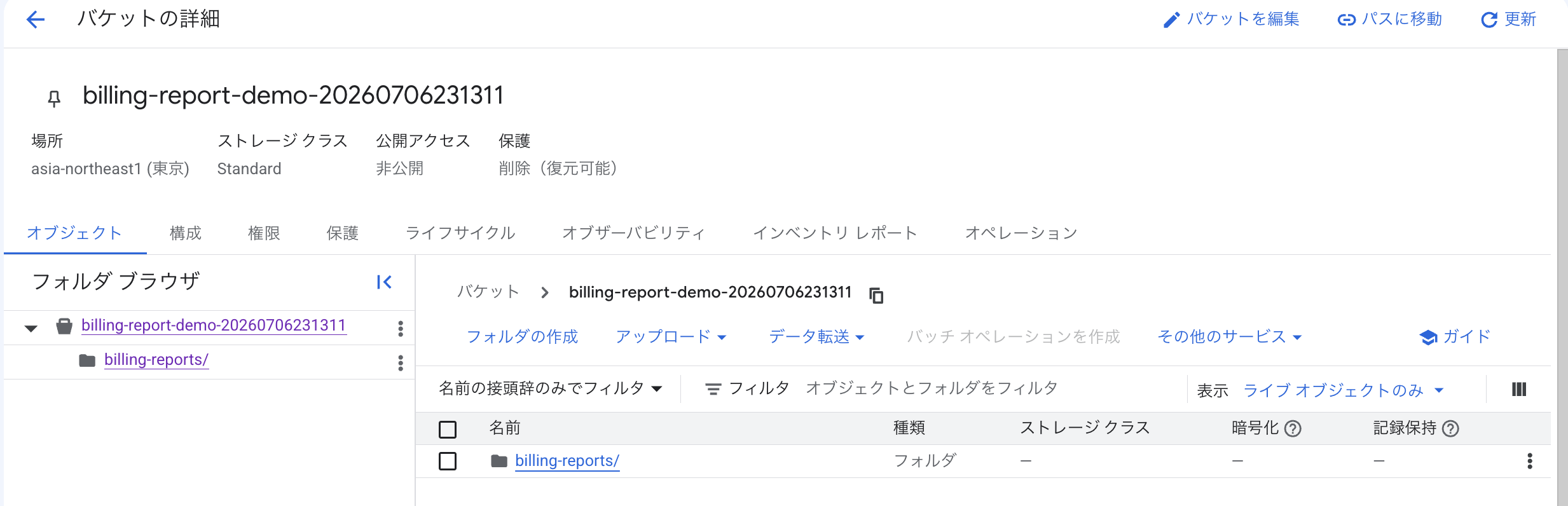1568x506 pixels.
Task: Click the help icon next to 暗号化
Action: click(x=1293, y=428)
